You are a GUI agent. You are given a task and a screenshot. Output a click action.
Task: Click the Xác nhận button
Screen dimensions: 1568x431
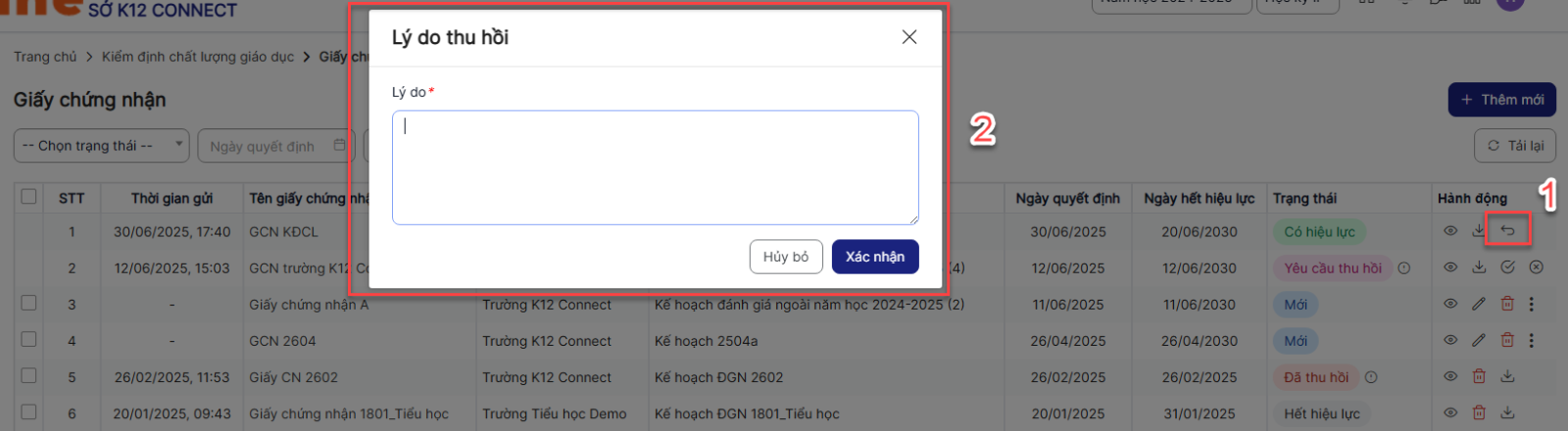click(874, 257)
